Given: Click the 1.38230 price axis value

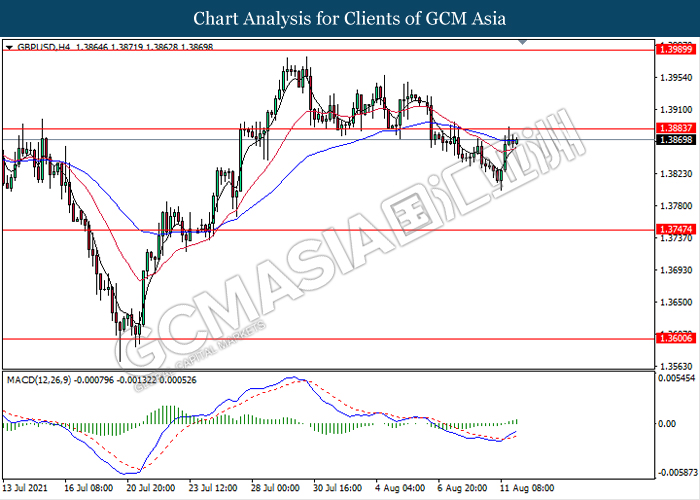Looking at the screenshot, I should (x=676, y=174).
